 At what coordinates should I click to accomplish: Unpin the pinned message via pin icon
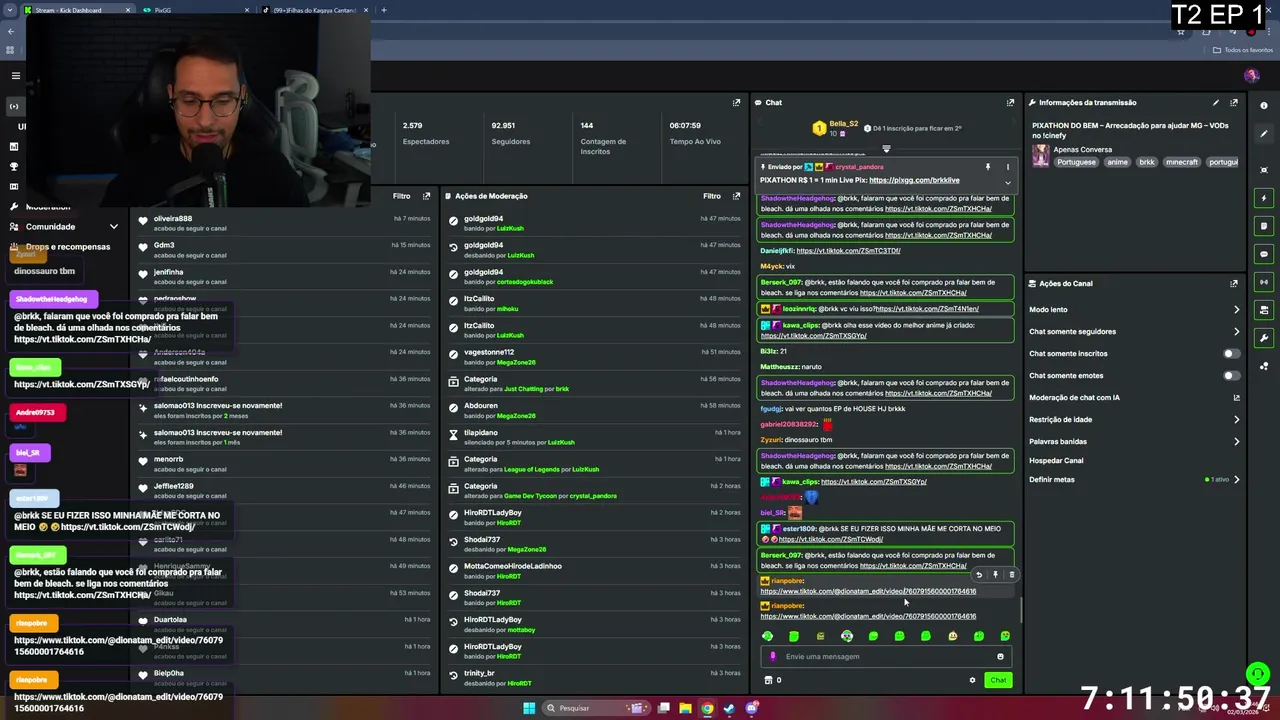click(x=988, y=167)
